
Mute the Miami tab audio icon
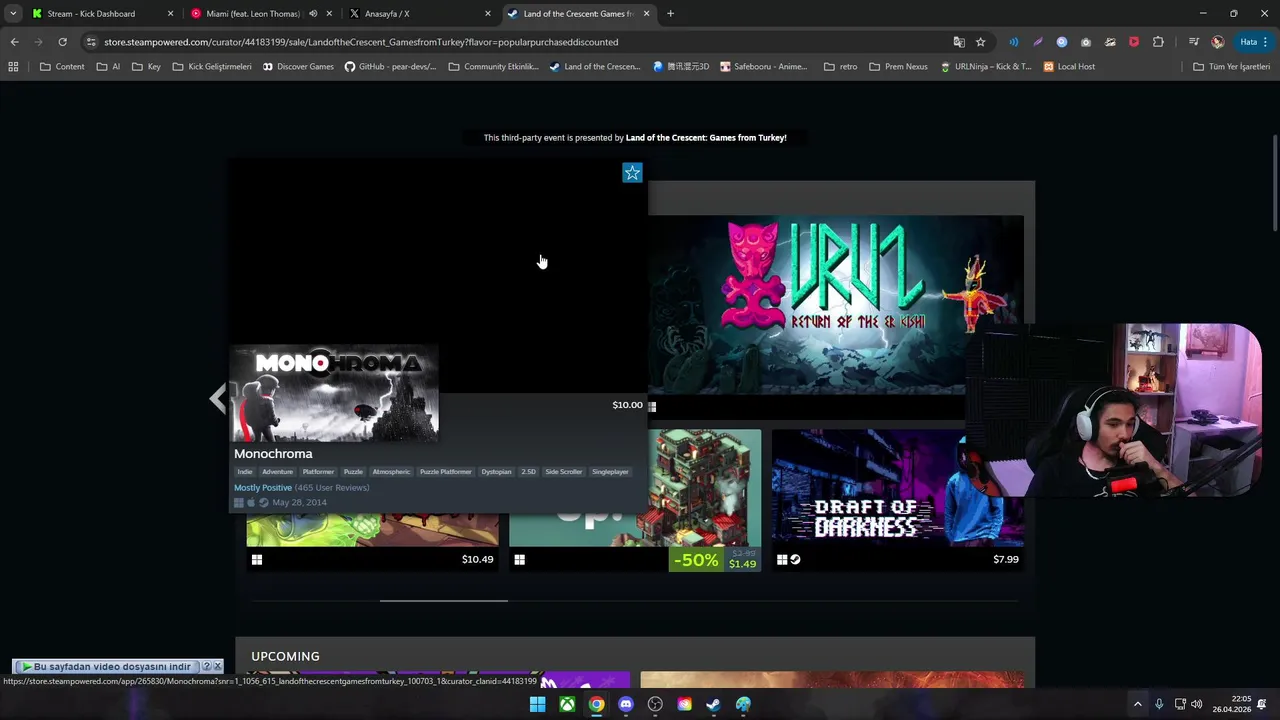[x=313, y=14]
